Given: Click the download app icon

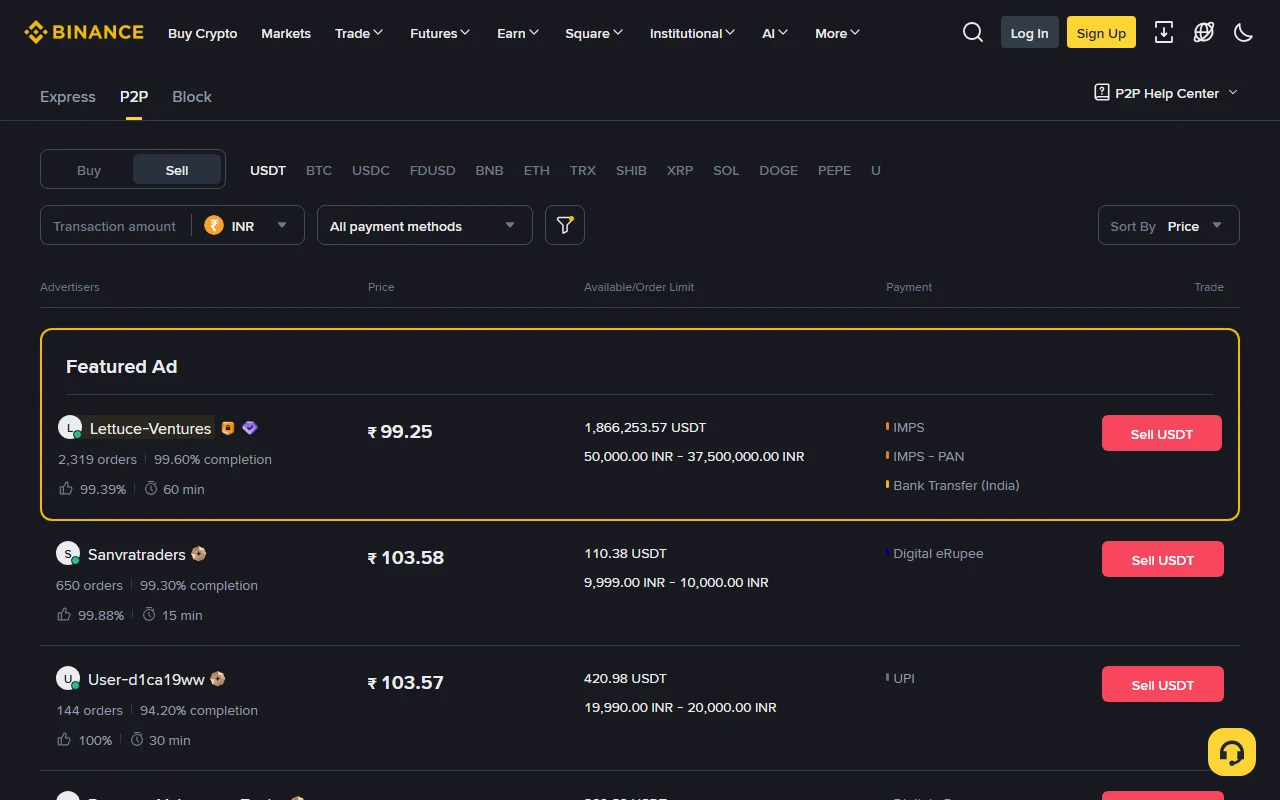Looking at the screenshot, I should 1164,32.
